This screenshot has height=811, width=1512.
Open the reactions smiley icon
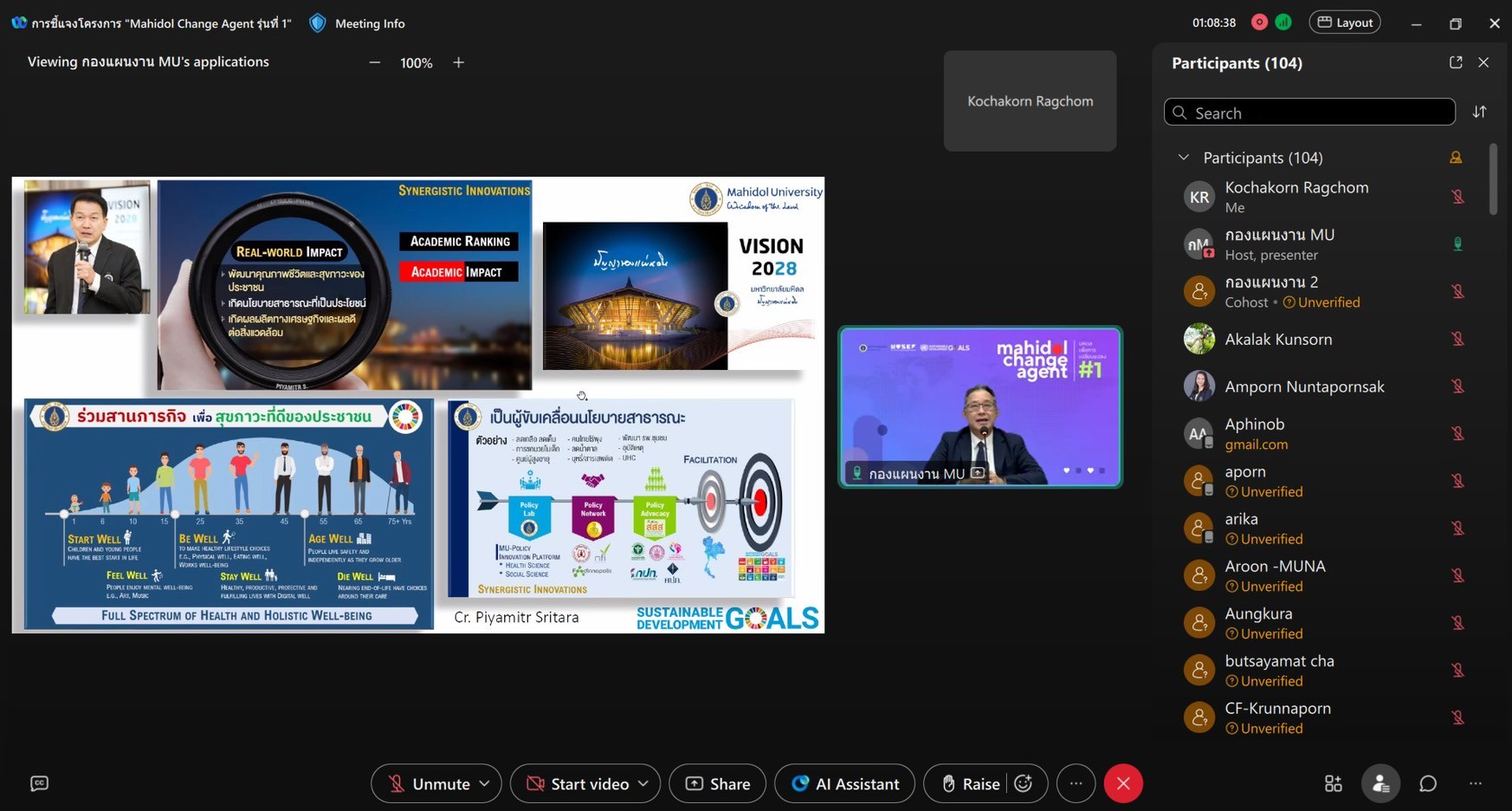click(1024, 783)
